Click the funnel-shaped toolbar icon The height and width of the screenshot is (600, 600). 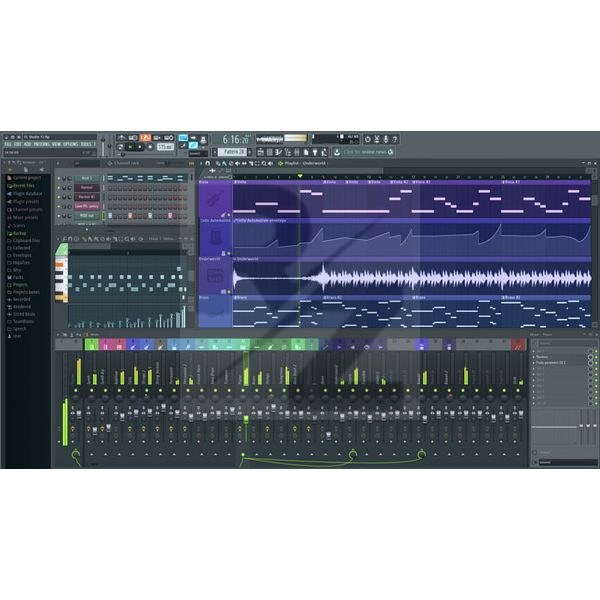[x=315, y=152]
